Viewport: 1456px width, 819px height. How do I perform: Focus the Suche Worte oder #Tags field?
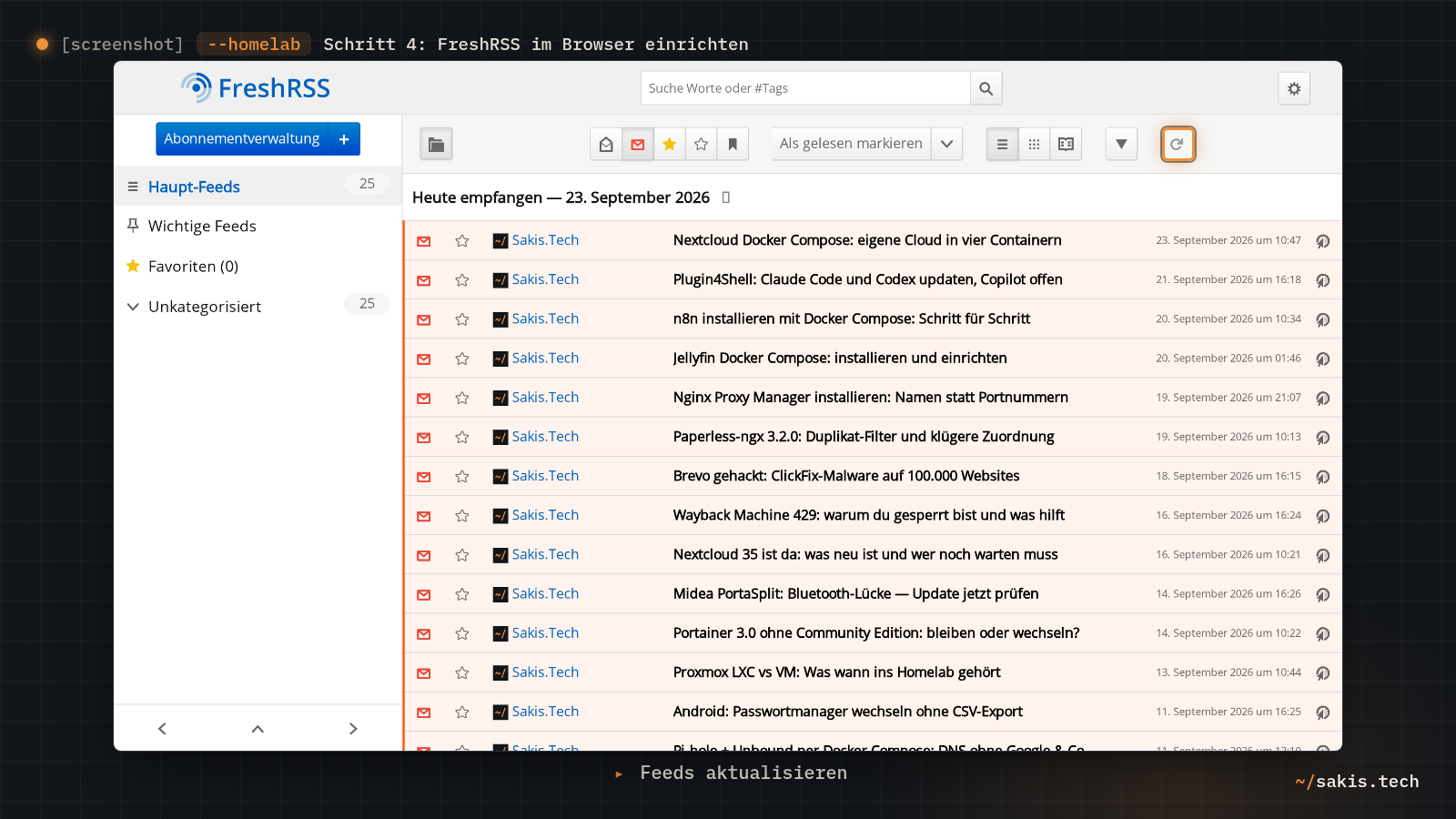806,88
